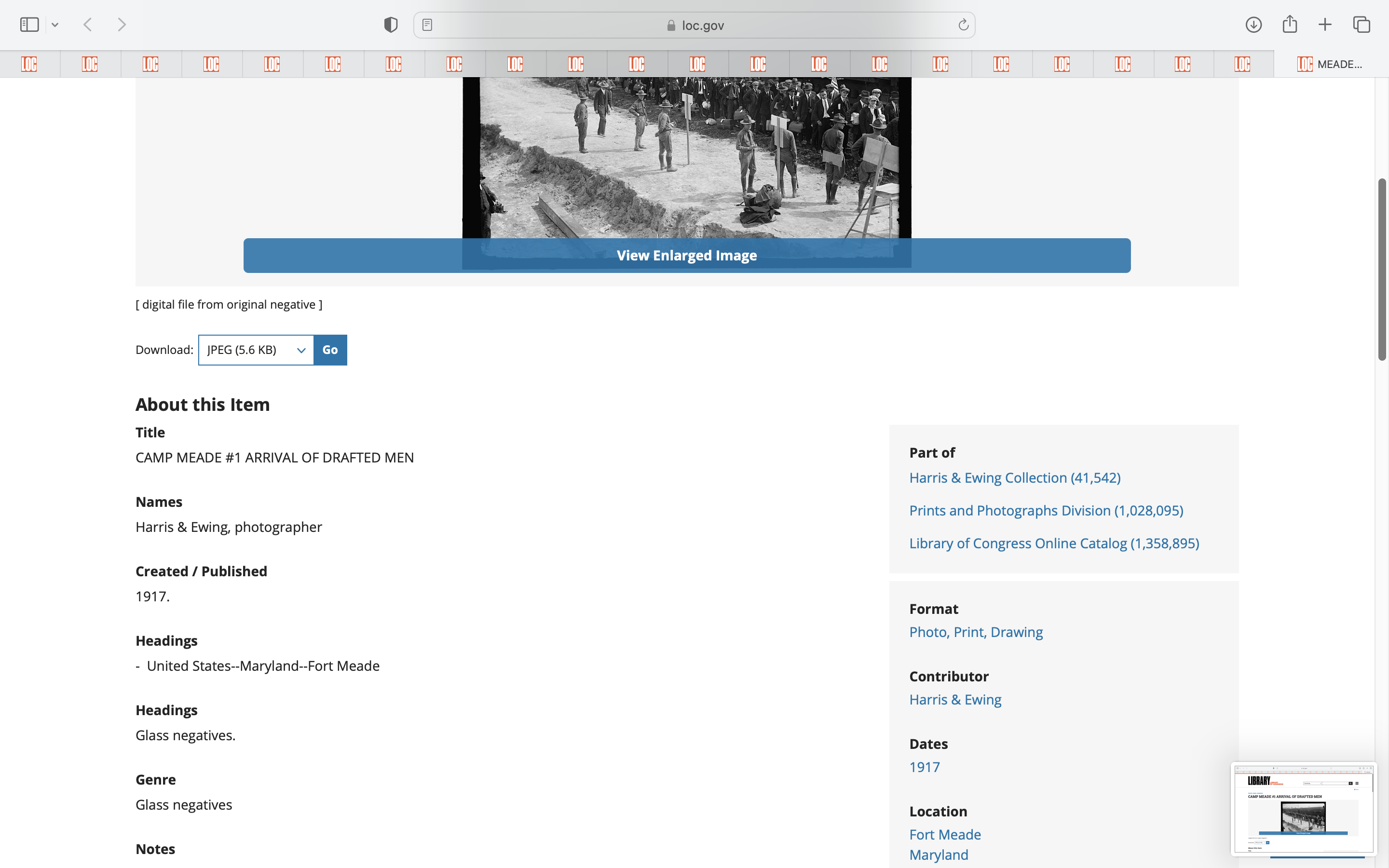The height and width of the screenshot is (868, 1389).
Task: Open the privacy shield report icon
Action: coord(391,25)
